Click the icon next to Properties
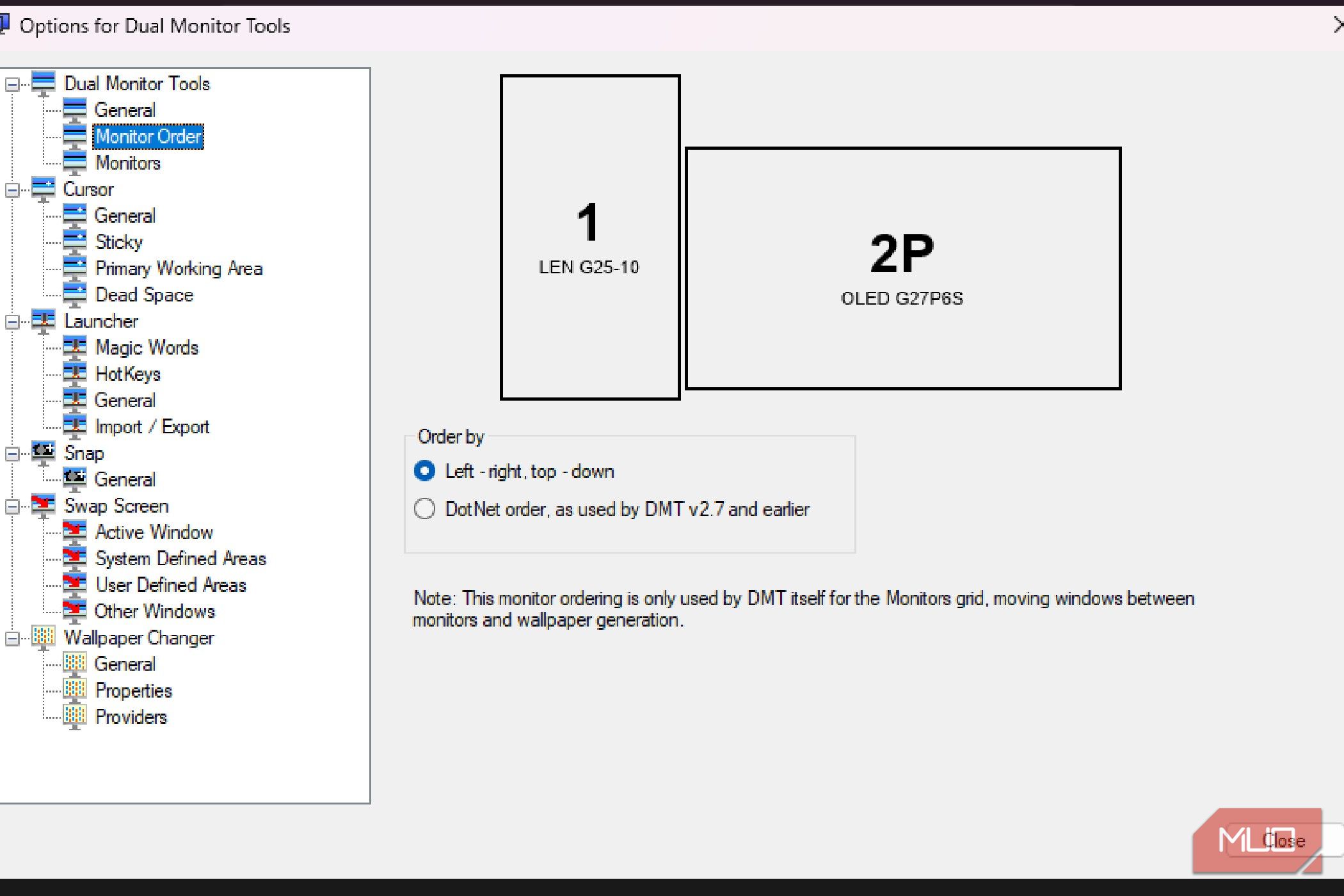1344x896 pixels. (75, 691)
